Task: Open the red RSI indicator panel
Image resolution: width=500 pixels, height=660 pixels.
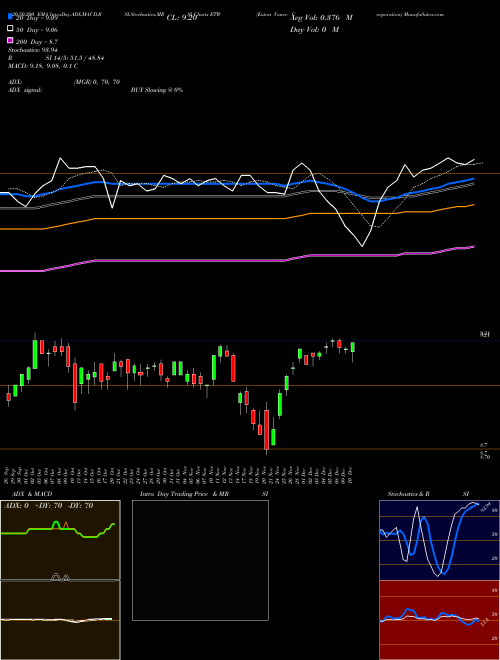Action: tap(439, 620)
